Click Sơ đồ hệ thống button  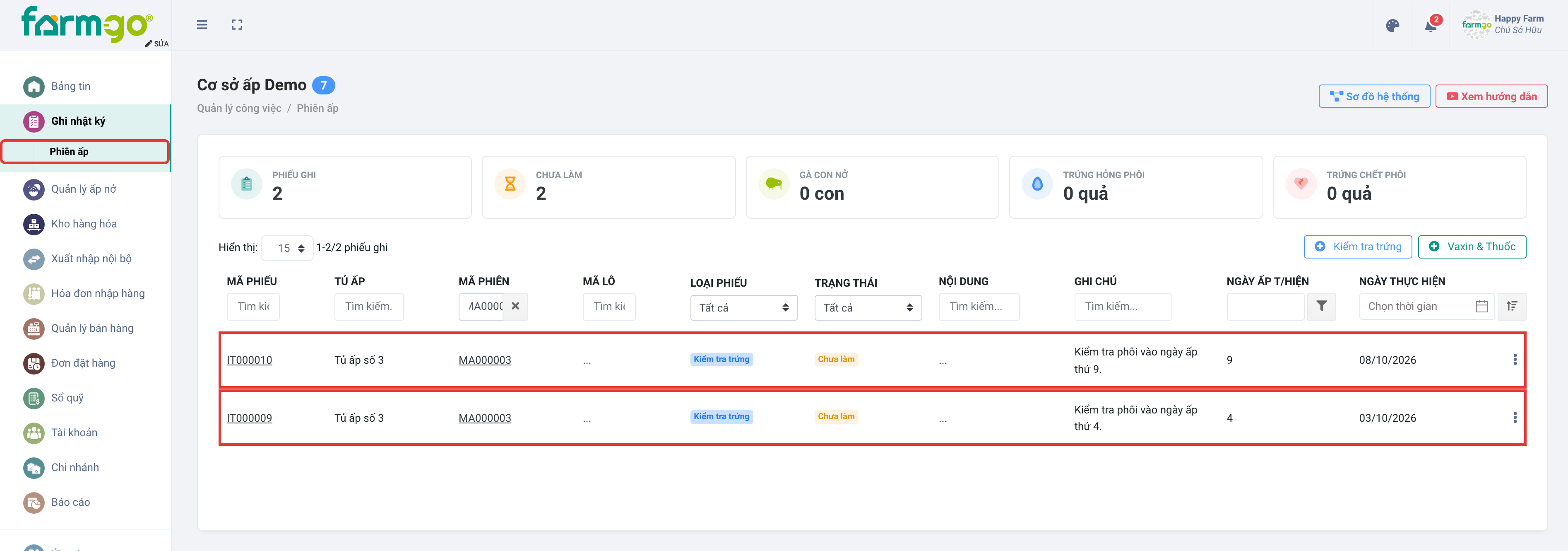pos(1374,96)
